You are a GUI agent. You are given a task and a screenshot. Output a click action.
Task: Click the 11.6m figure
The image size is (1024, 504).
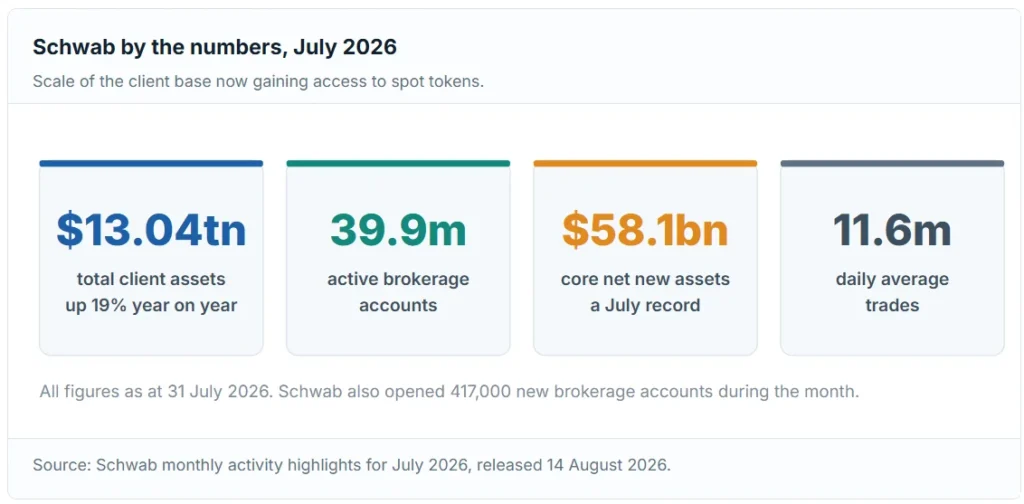(892, 230)
